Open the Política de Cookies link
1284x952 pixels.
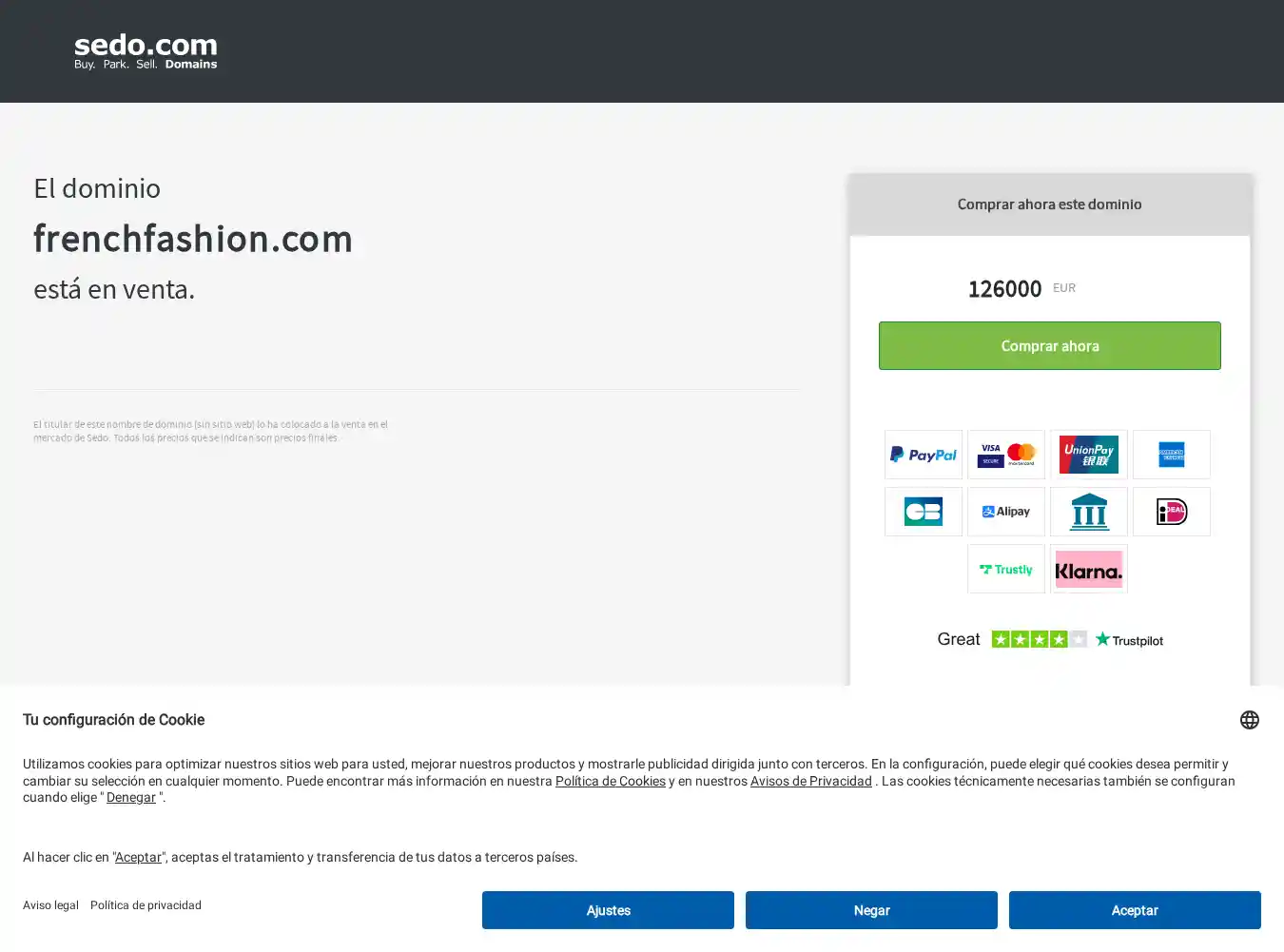click(611, 781)
